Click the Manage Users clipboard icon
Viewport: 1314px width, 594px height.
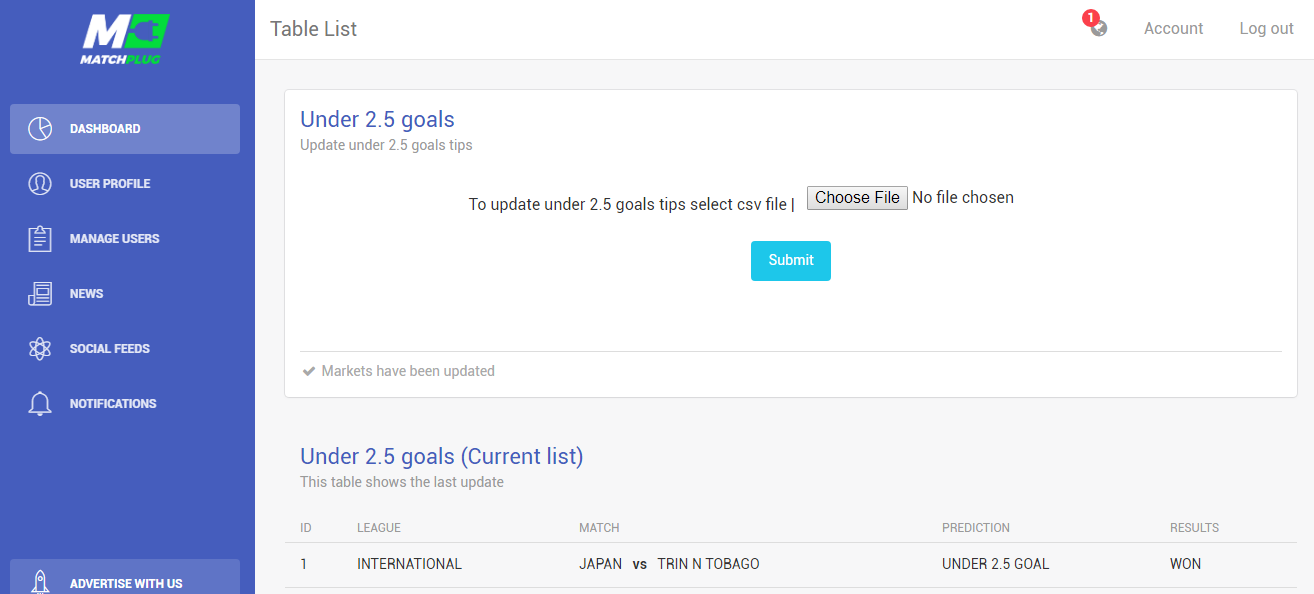pos(40,239)
